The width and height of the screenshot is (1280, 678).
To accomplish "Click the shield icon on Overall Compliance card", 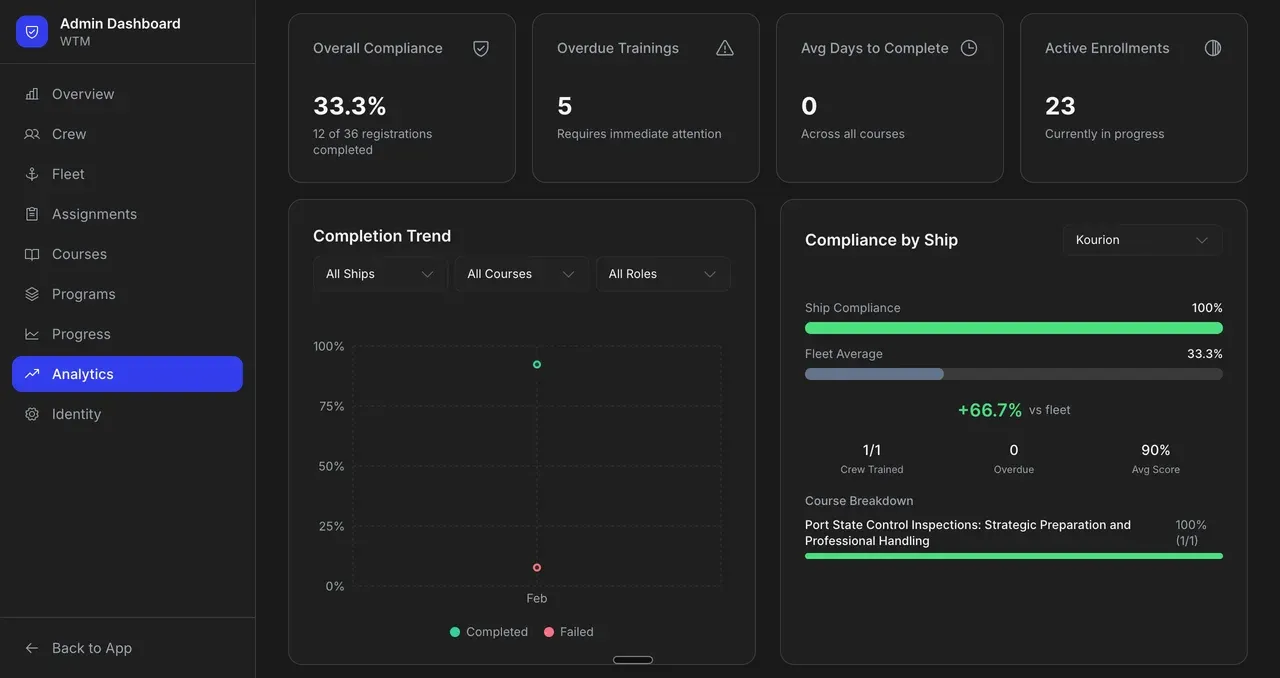I will pyautogui.click(x=480, y=47).
